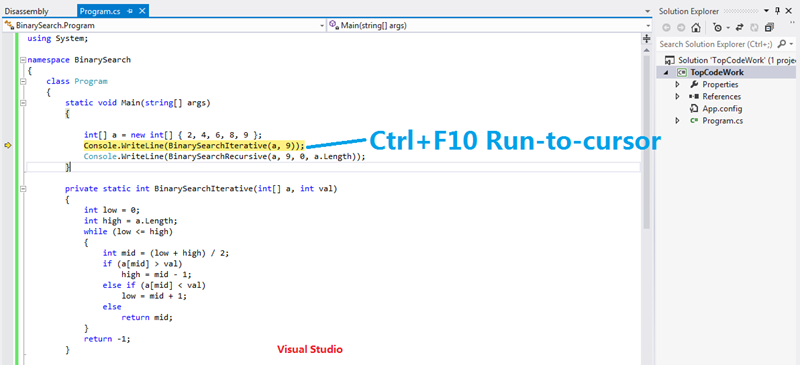Click the class icon in BinarySearch.Program dropdown
800x365 pixels.
pyautogui.click(x=9, y=25)
